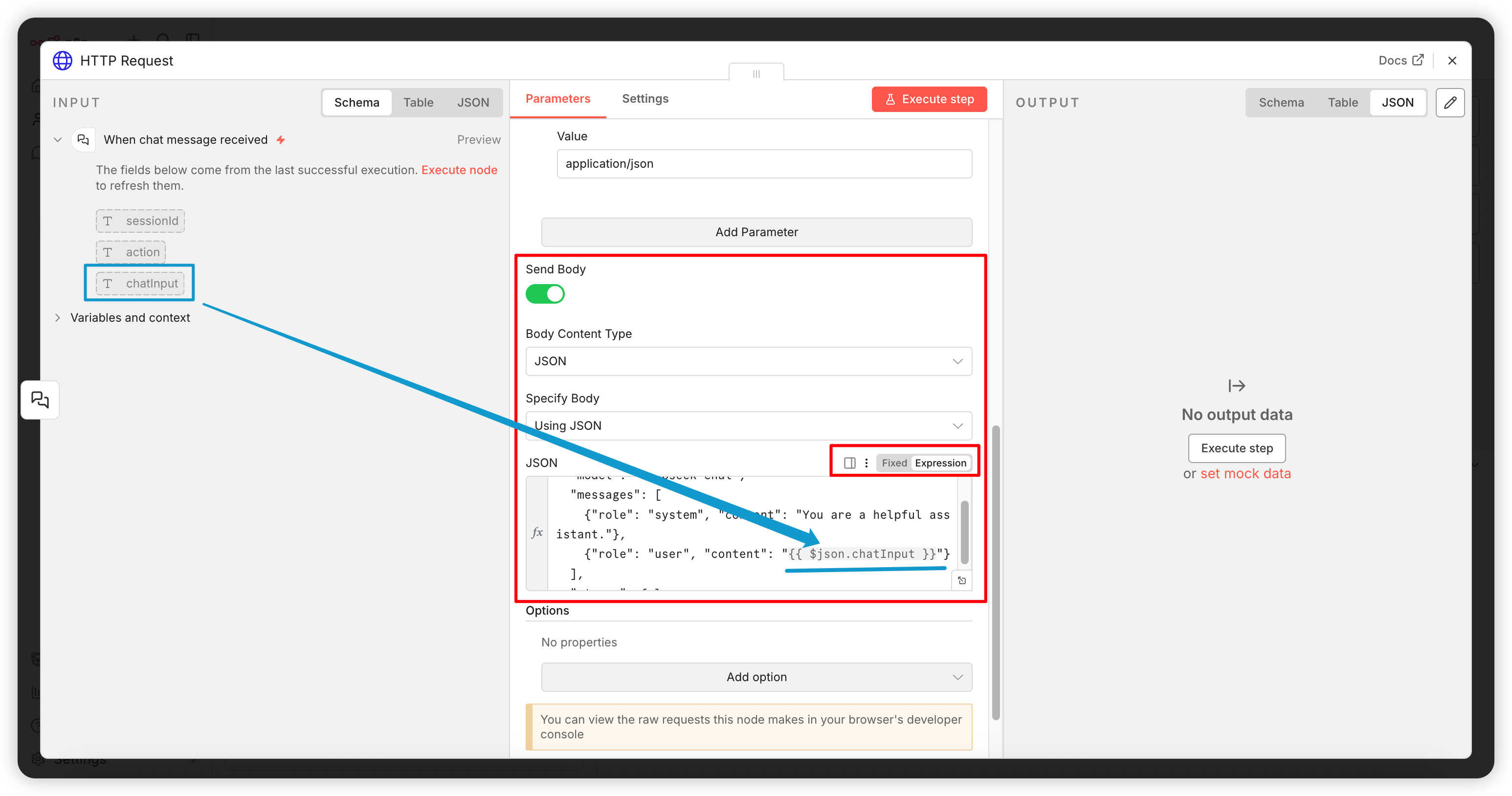Switch JSON field to Fixed mode

coord(894,463)
